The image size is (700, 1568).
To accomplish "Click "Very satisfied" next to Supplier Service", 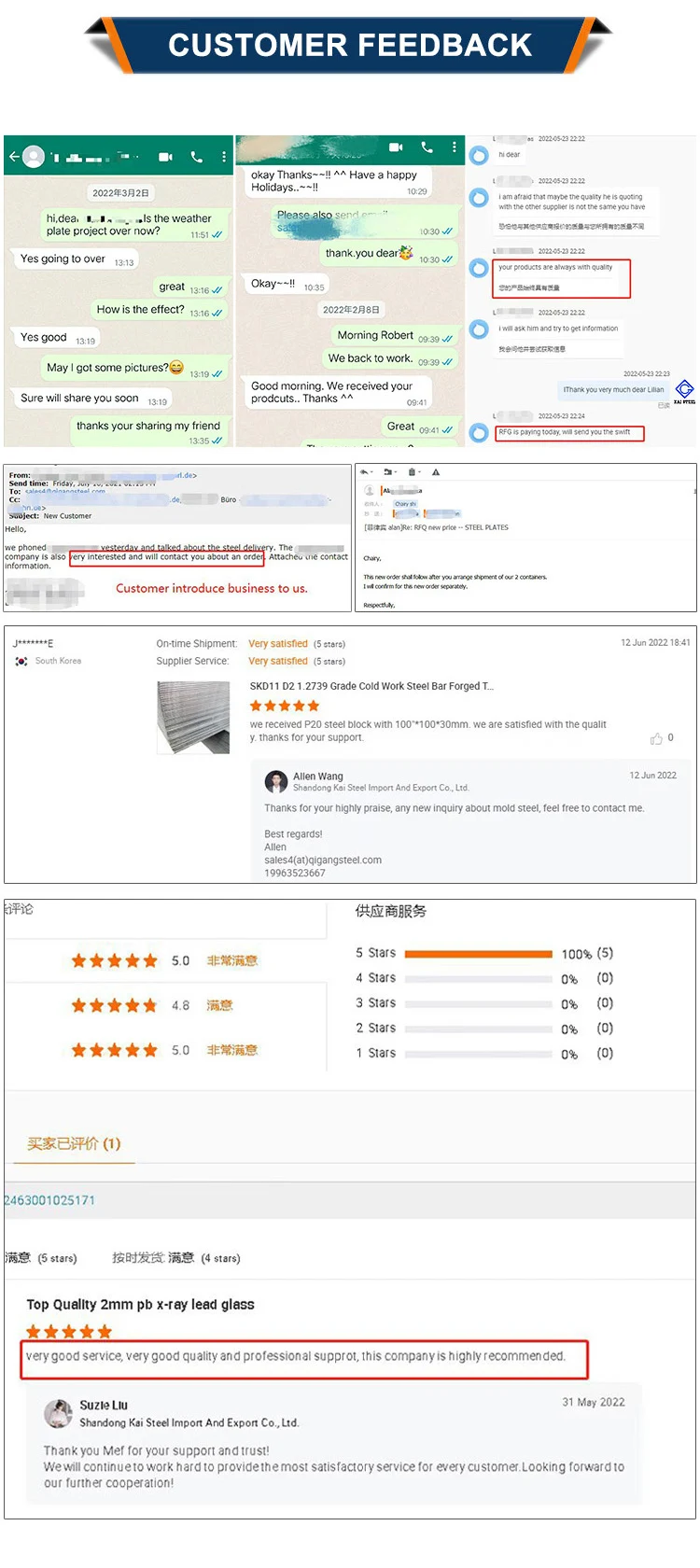I will tap(278, 661).
